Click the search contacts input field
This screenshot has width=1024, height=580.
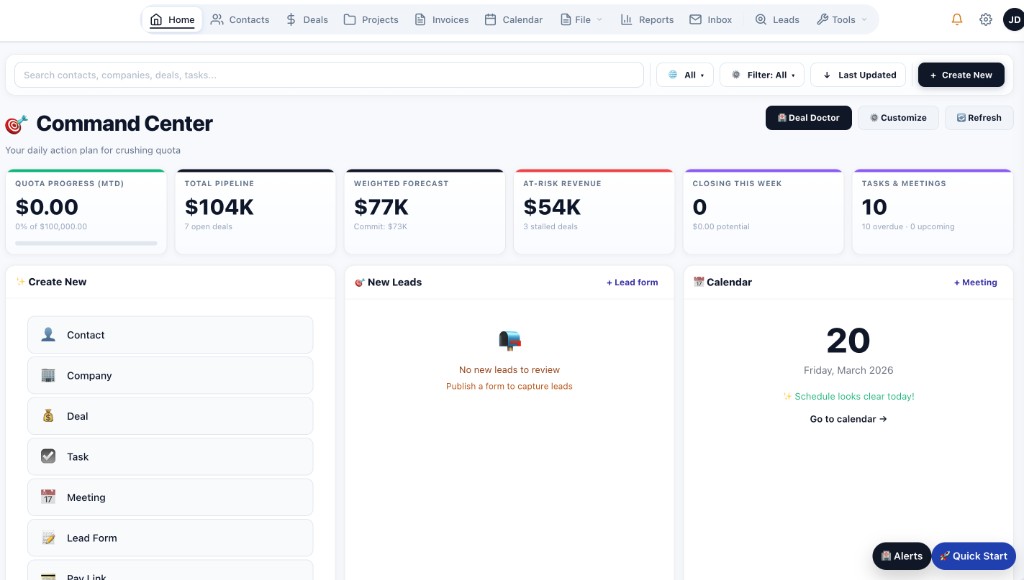tap(330, 74)
